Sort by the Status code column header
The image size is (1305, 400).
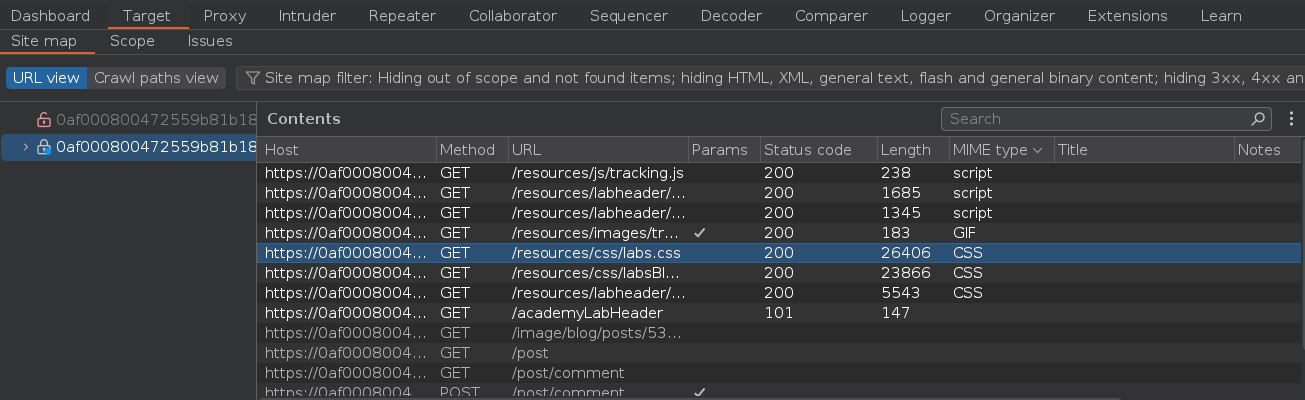coord(807,150)
